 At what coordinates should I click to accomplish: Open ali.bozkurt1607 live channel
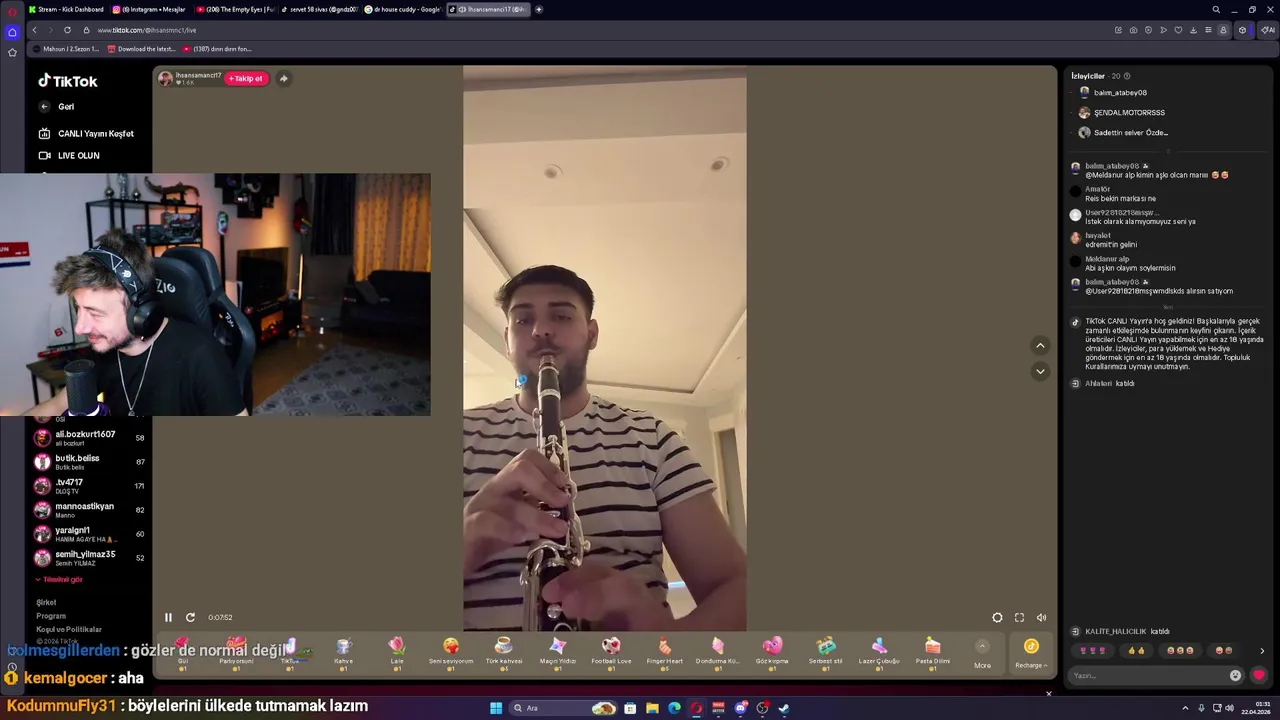pyautogui.click(x=90, y=438)
